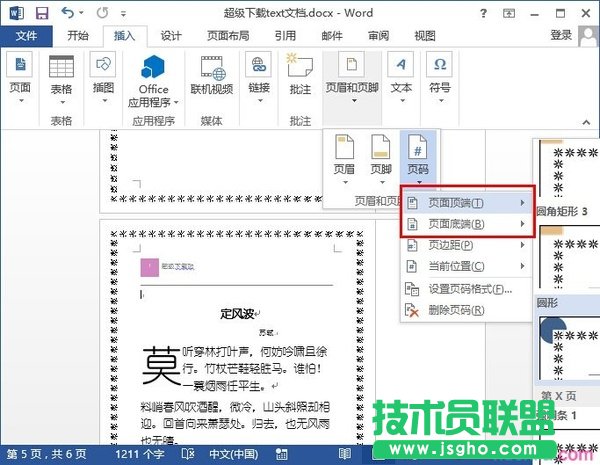The width and height of the screenshot is (600, 465).
Task: Click the page count 第5页,共6页
Action: pos(46,454)
